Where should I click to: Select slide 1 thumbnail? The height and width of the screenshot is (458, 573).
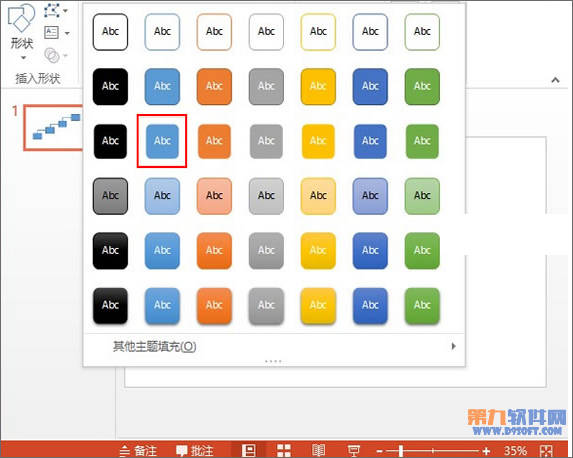pos(54,128)
